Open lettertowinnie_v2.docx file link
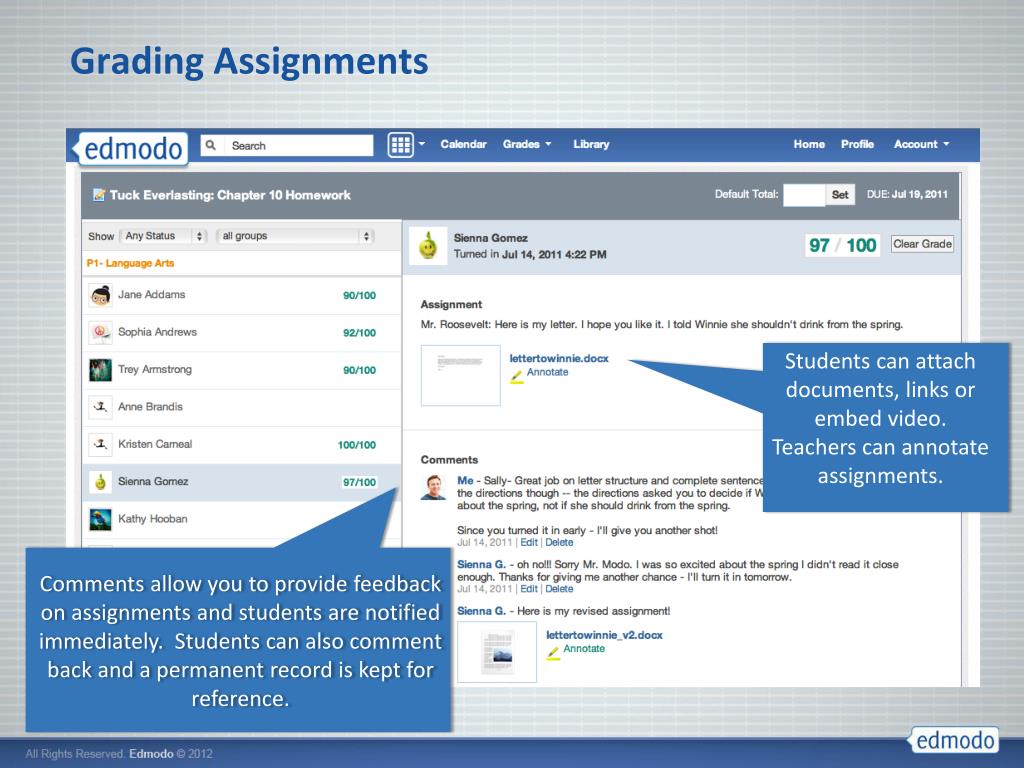 [x=604, y=635]
